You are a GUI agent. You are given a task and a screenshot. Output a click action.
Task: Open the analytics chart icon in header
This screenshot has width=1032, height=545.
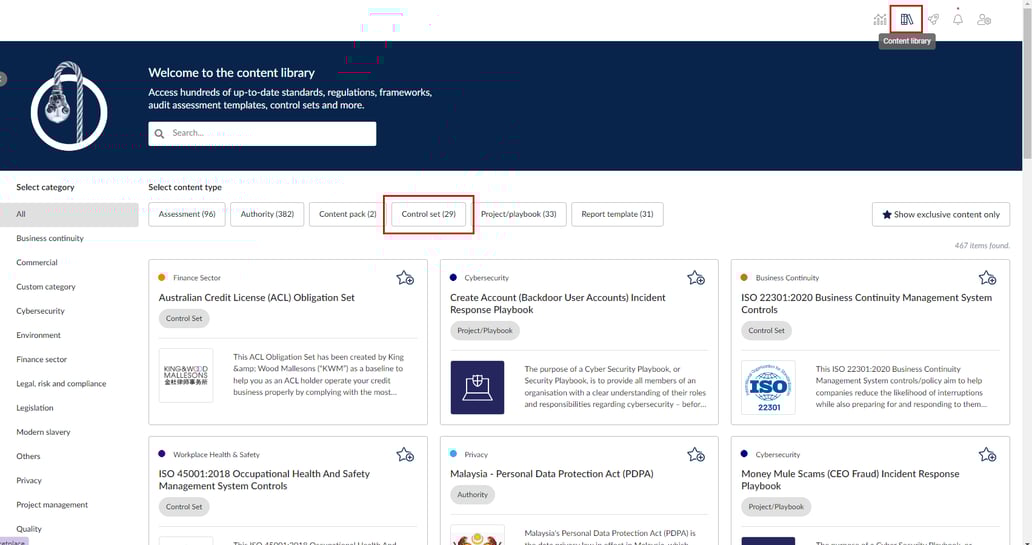tap(880, 19)
